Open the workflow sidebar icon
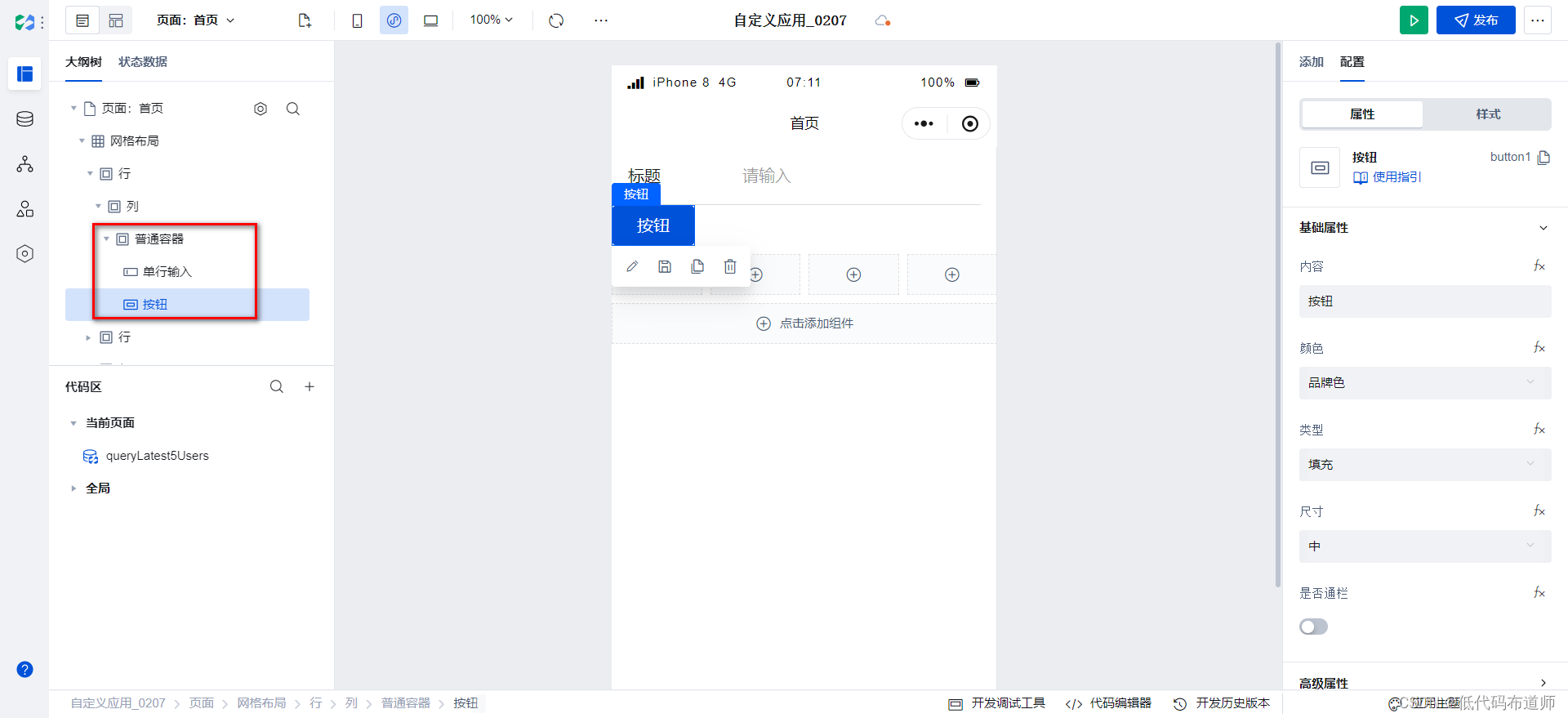Image resolution: width=1568 pixels, height=718 pixels. [24, 164]
